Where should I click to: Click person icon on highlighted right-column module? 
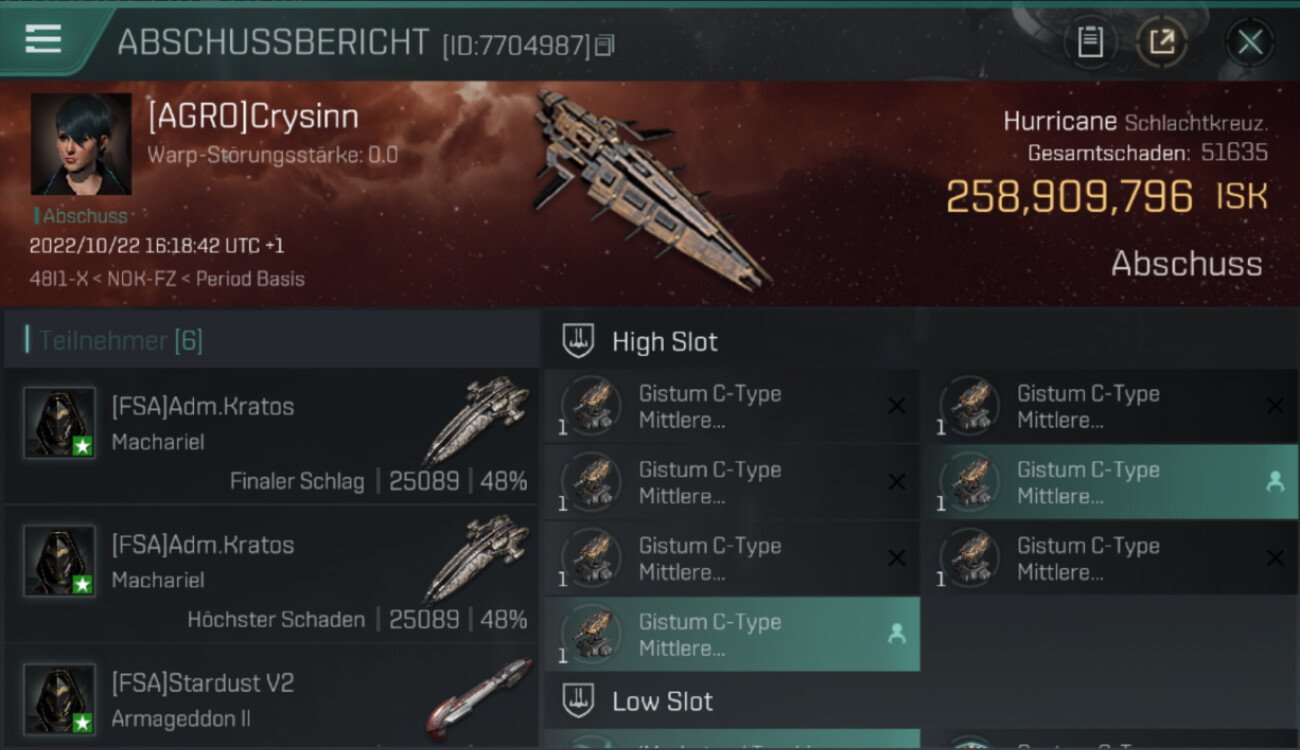tap(1274, 482)
